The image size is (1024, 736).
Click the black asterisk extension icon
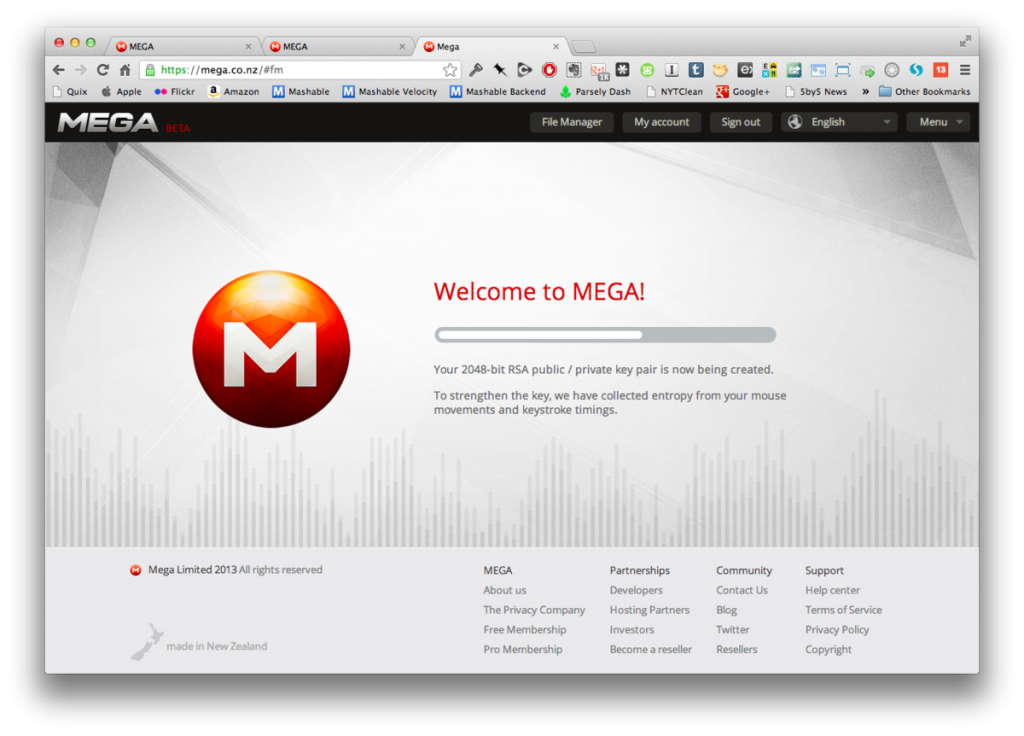coord(622,69)
